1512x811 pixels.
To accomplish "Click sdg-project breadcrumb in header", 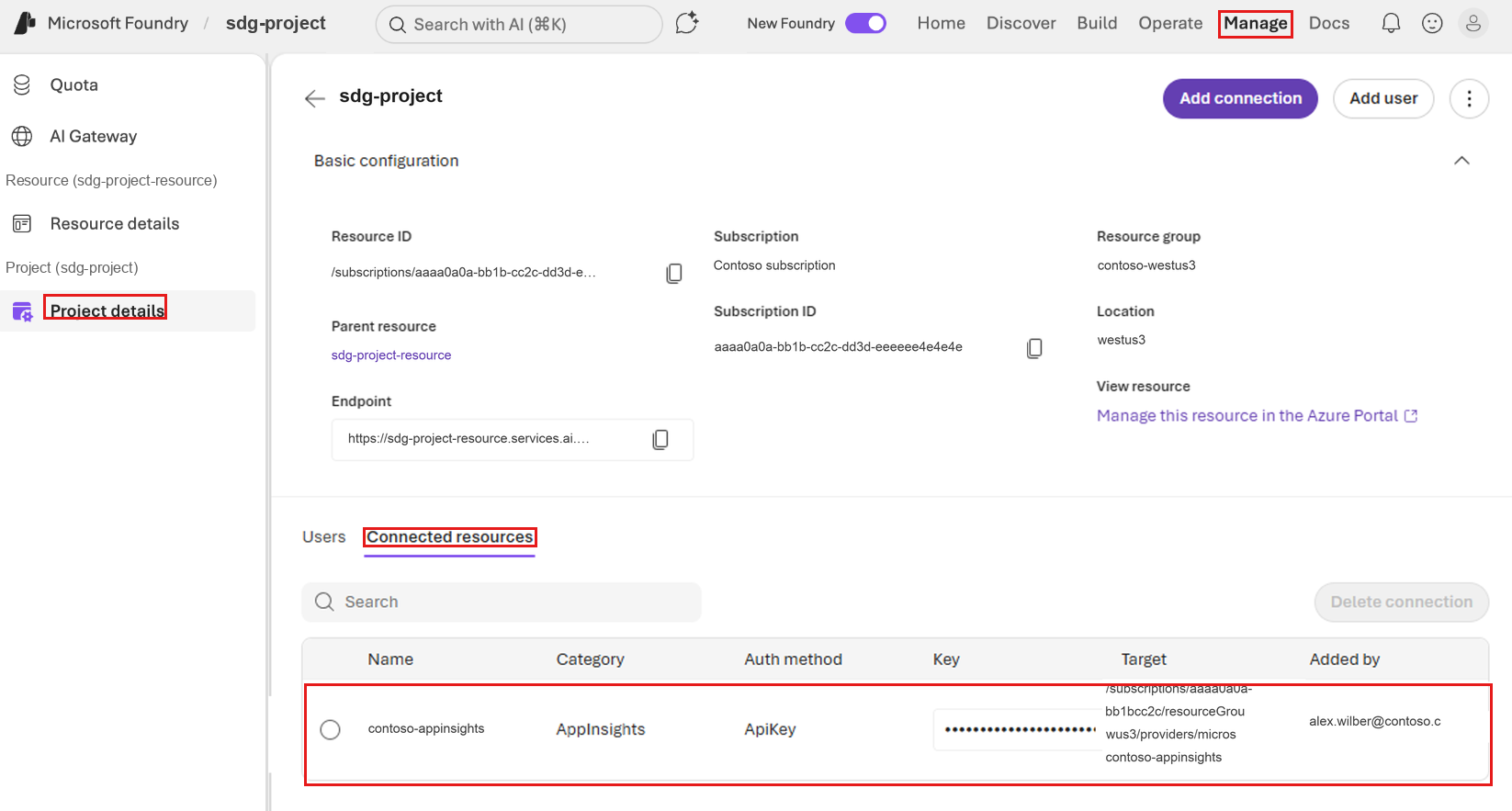I will (276, 23).
